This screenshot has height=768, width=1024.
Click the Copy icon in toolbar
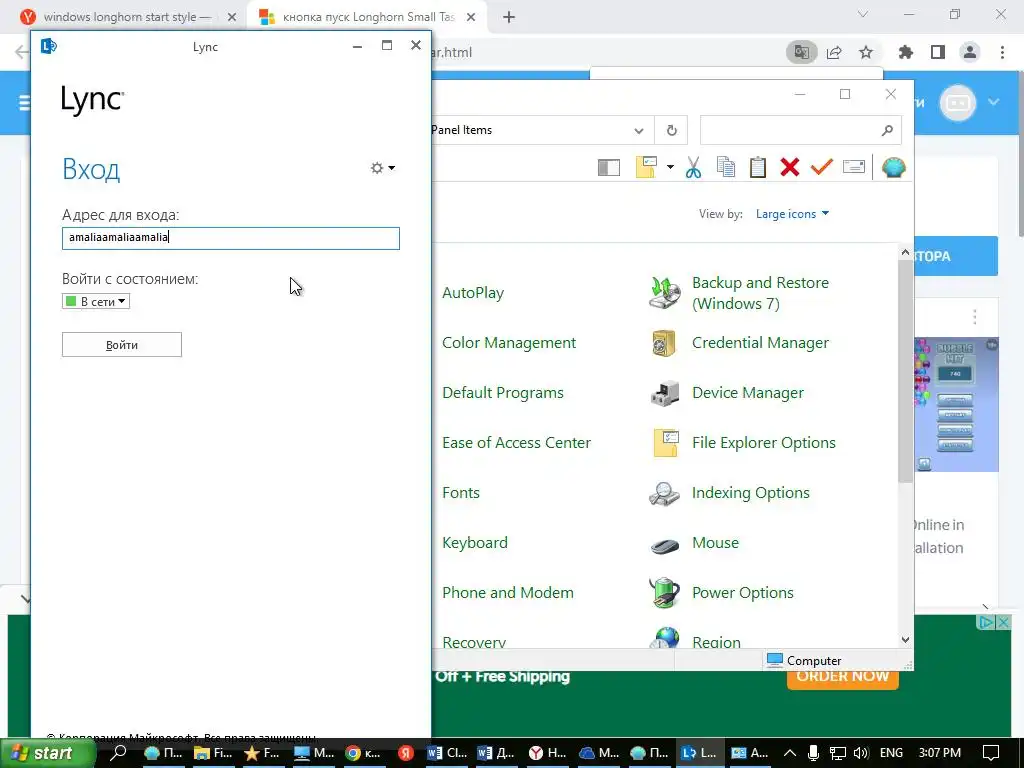[x=726, y=167]
